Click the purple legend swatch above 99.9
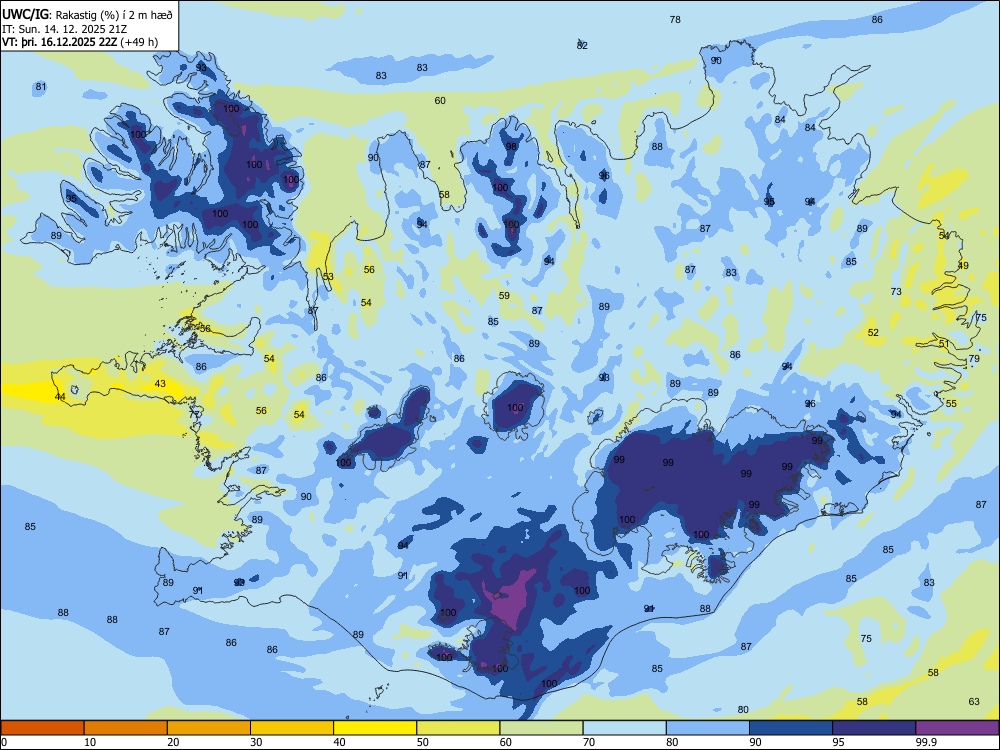The image size is (1000, 750). (x=957, y=728)
